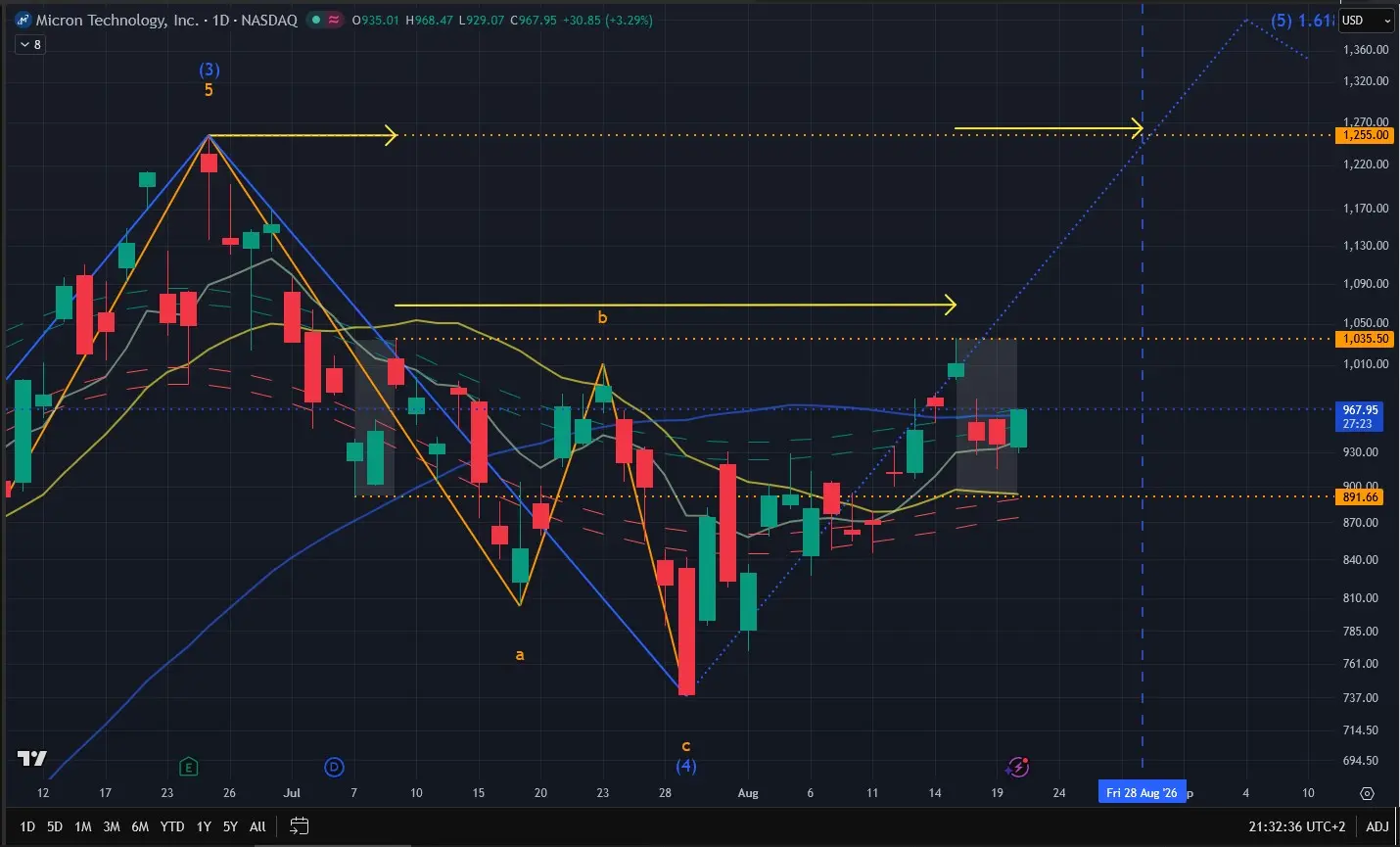Switch to the 1Y time range
1400x847 pixels.
pos(204,826)
